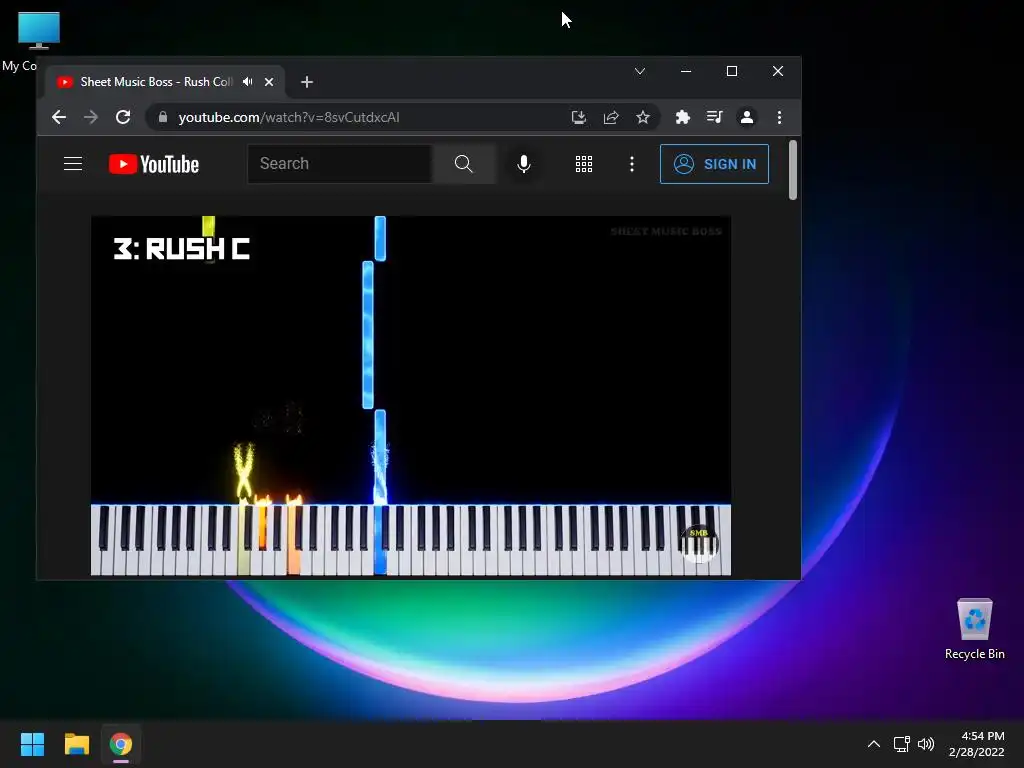
Task: Click the YouTube search magnifier button
Action: (463, 164)
